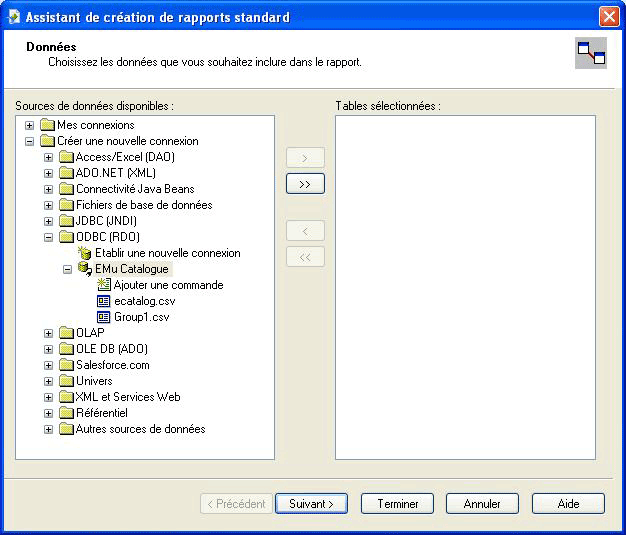Viewport: 626px width, 535px height.
Task: Expand the JDBC (JNDI) node
Action: point(48,221)
